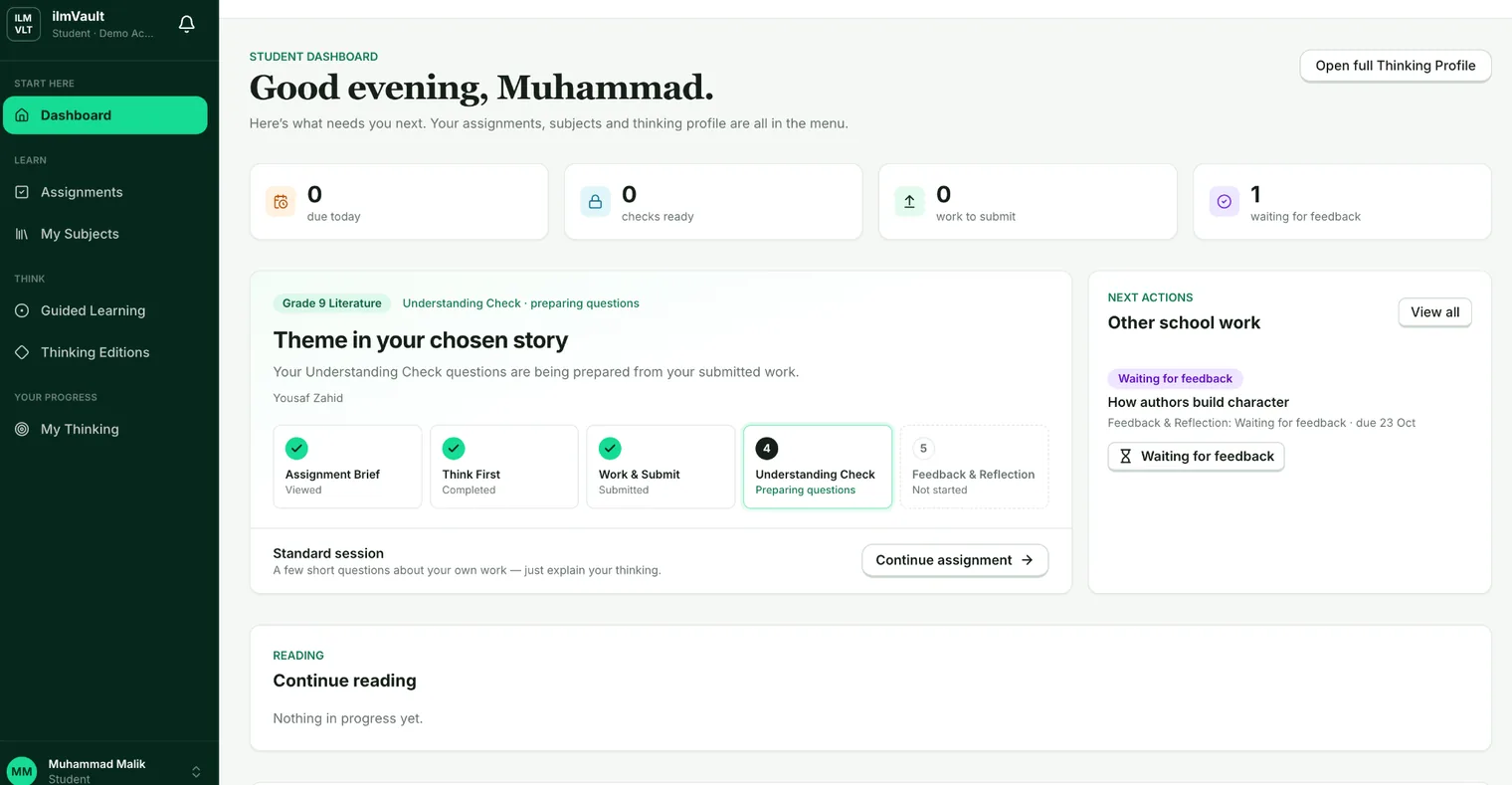Click the Nothing in progress yet text
1512x785 pixels.
click(x=348, y=718)
